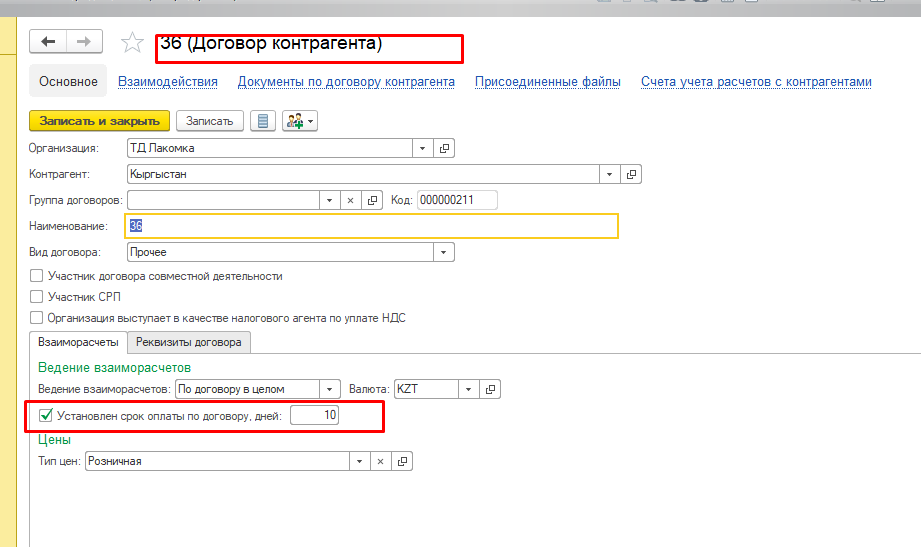
Task: Open the Тип цен dropdown list
Action: (x=359, y=461)
